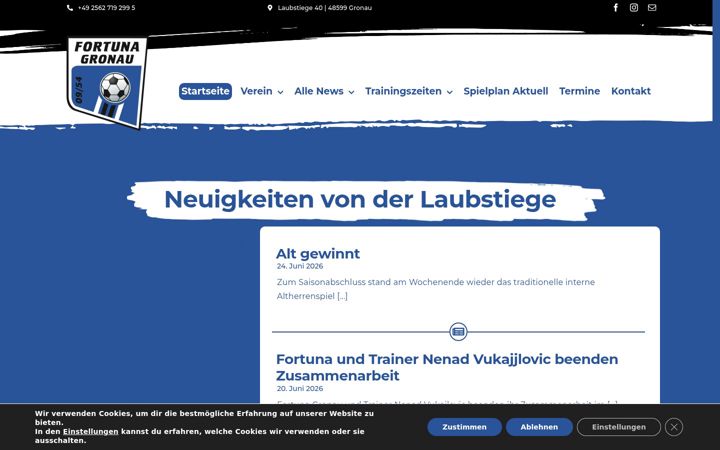Open cookie Einstellungen button

coord(619,427)
